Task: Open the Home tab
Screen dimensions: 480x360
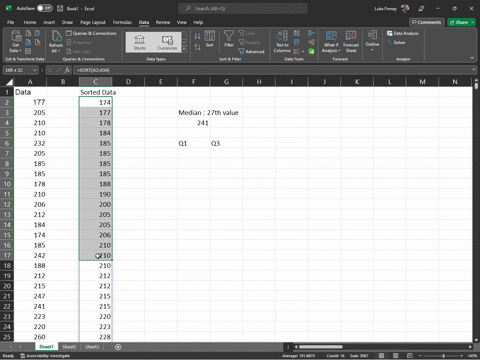Action: (30, 22)
